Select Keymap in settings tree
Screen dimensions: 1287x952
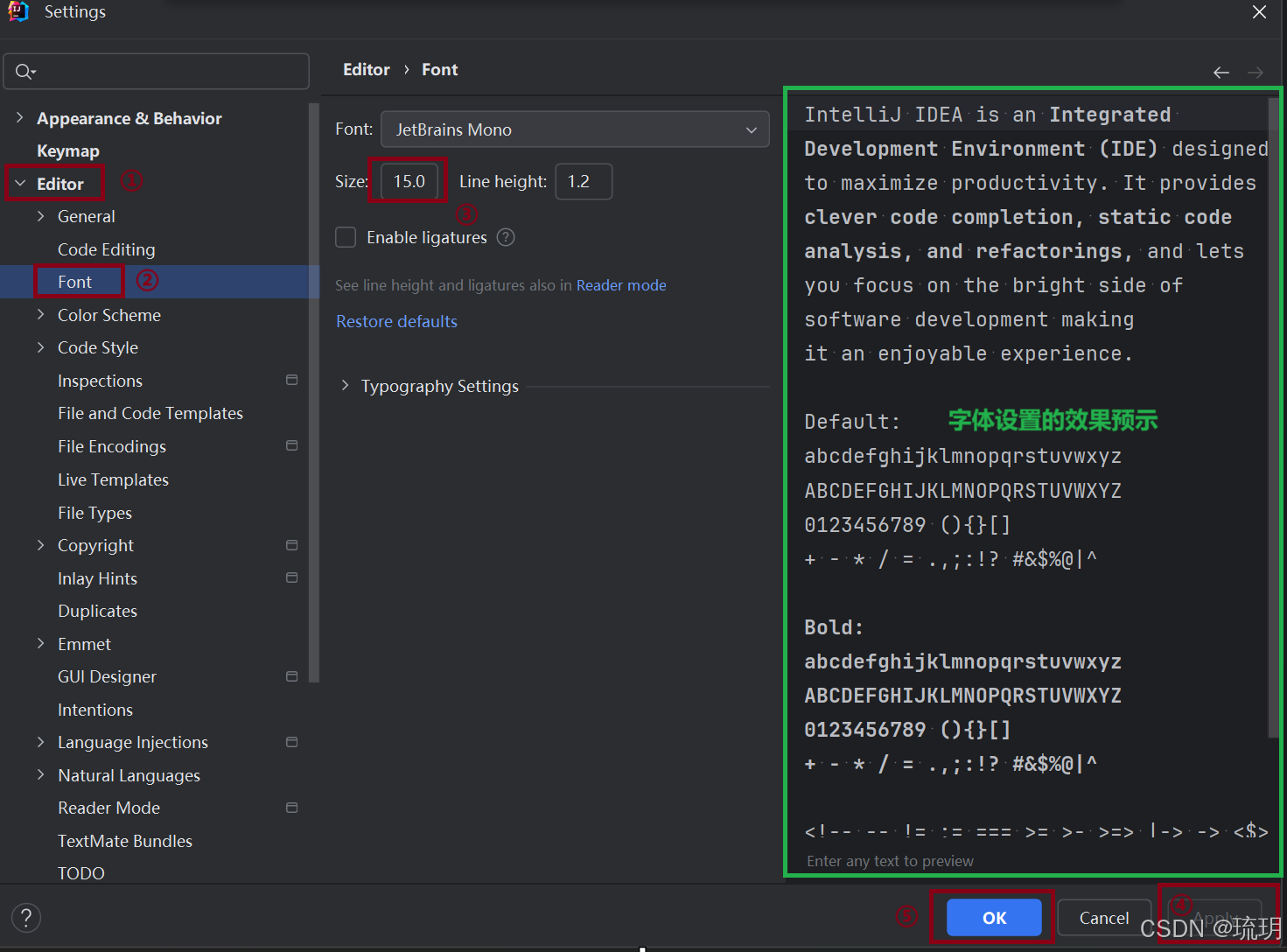click(x=68, y=150)
